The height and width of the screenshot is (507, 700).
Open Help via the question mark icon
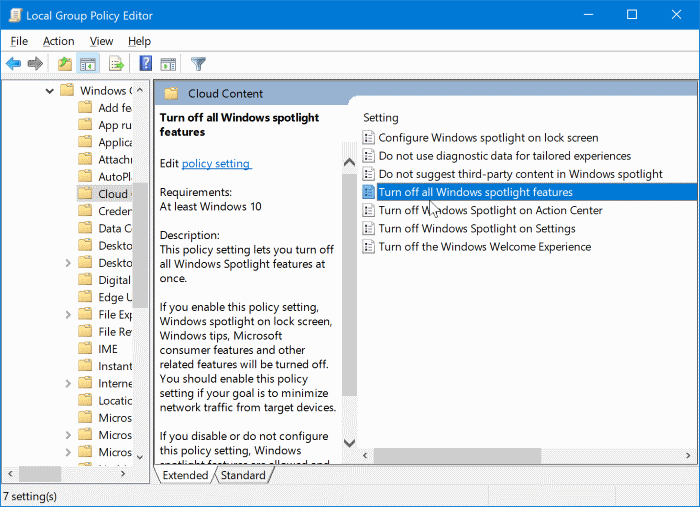[146, 63]
